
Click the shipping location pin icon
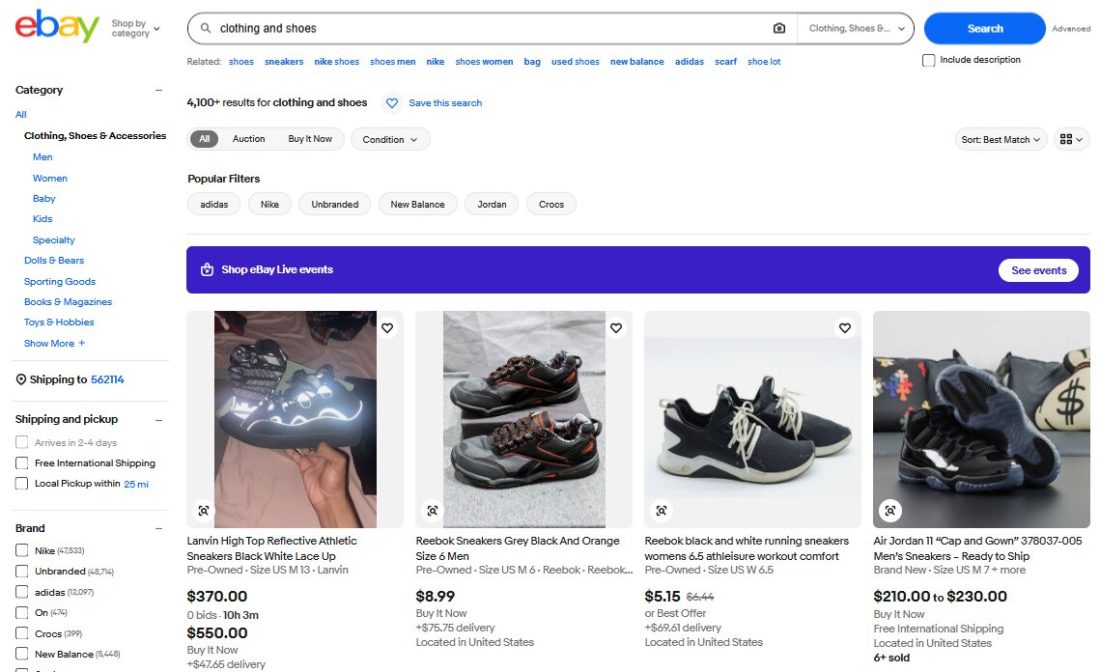[21, 378]
